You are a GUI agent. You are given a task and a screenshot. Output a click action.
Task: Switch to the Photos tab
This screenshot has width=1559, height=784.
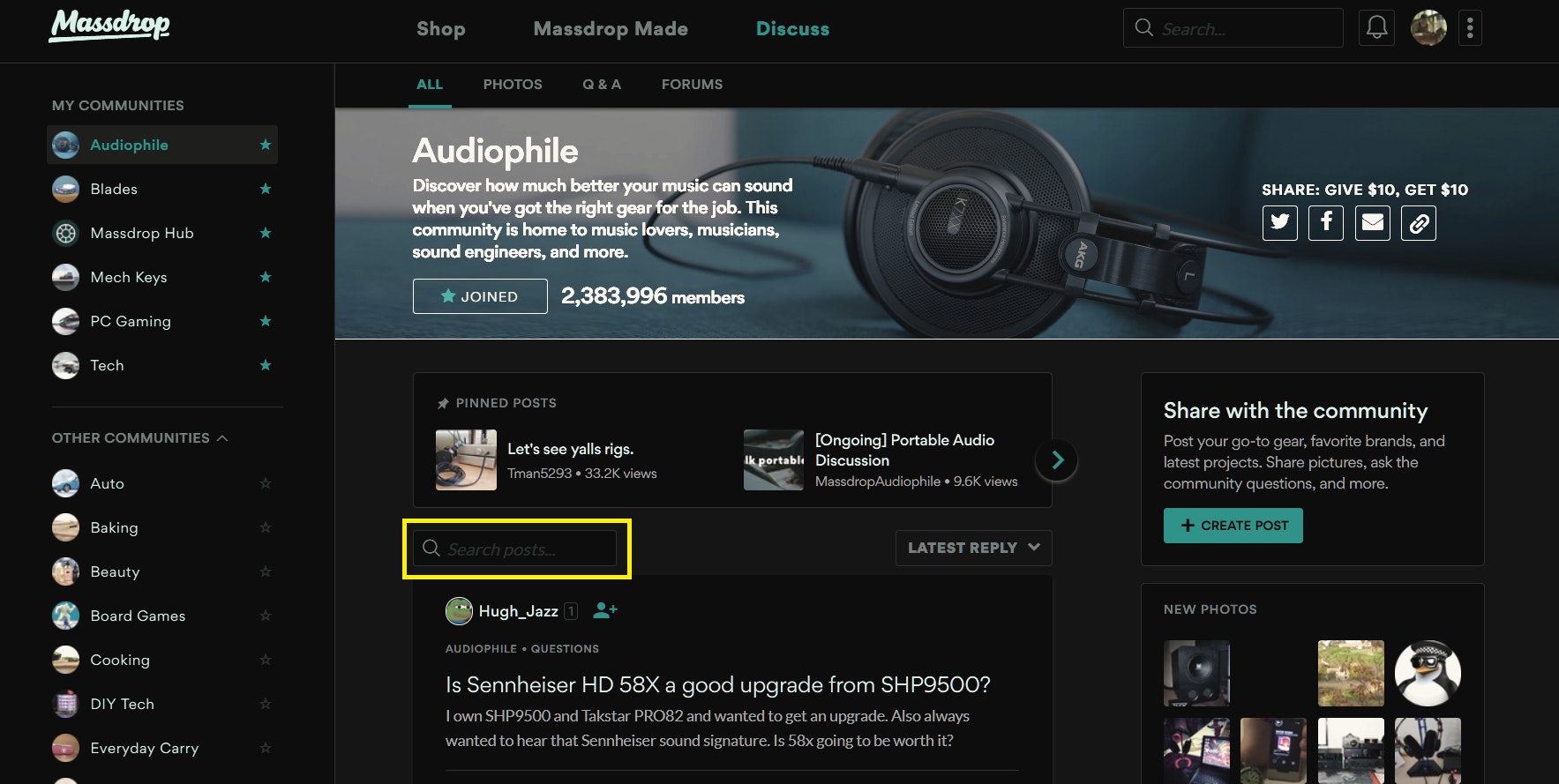pyautogui.click(x=512, y=85)
